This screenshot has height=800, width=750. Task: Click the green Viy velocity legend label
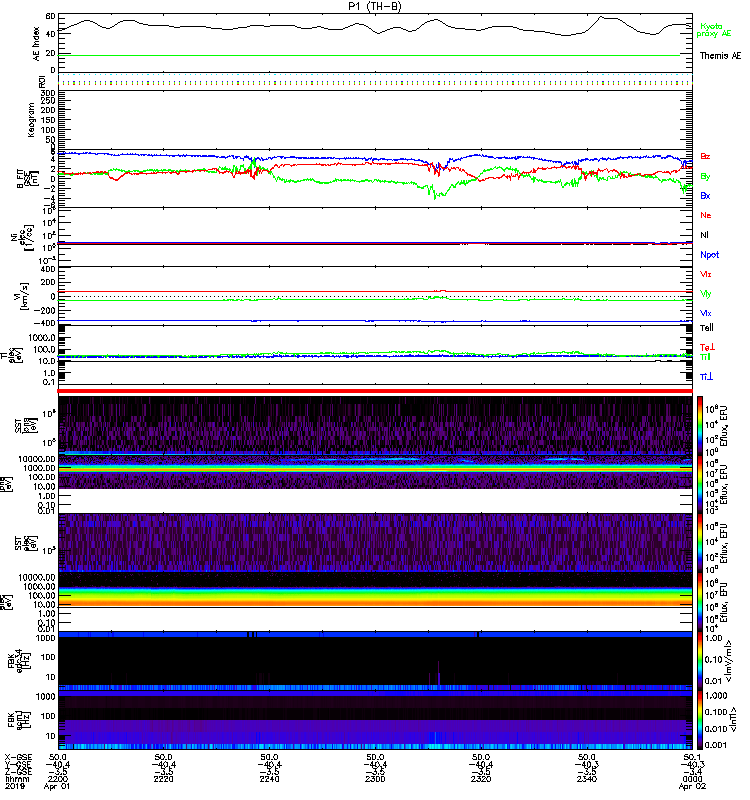705,294
